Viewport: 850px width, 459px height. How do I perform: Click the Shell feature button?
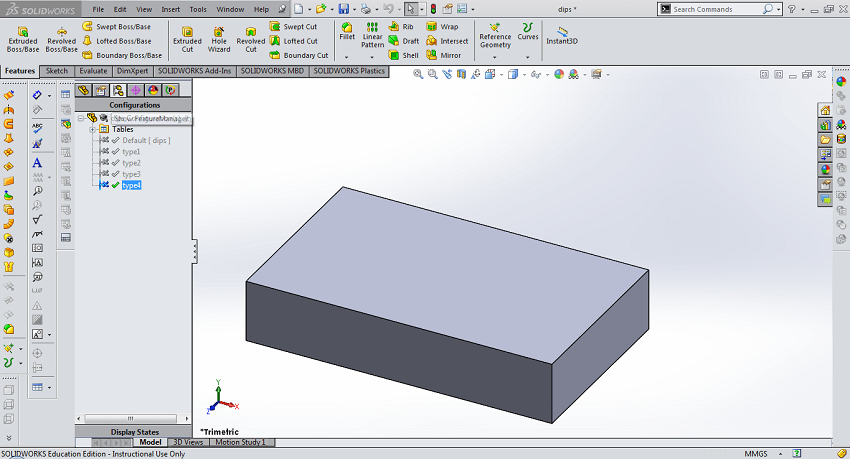pyautogui.click(x=403, y=55)
